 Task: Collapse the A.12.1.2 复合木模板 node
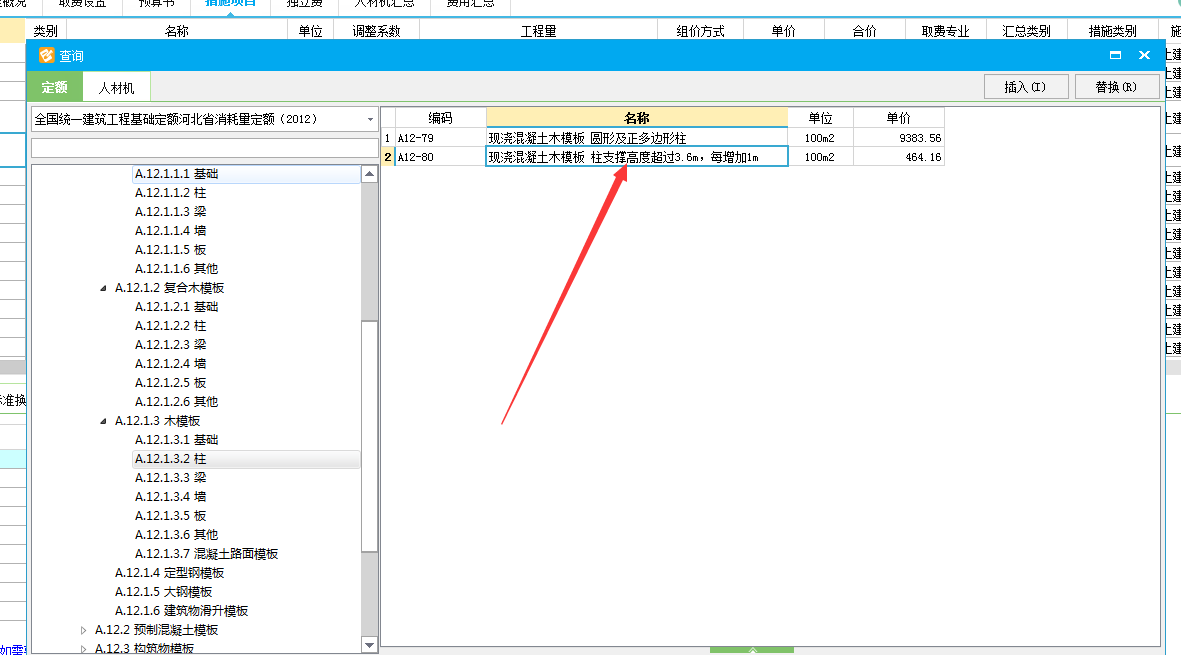(104, 288)
